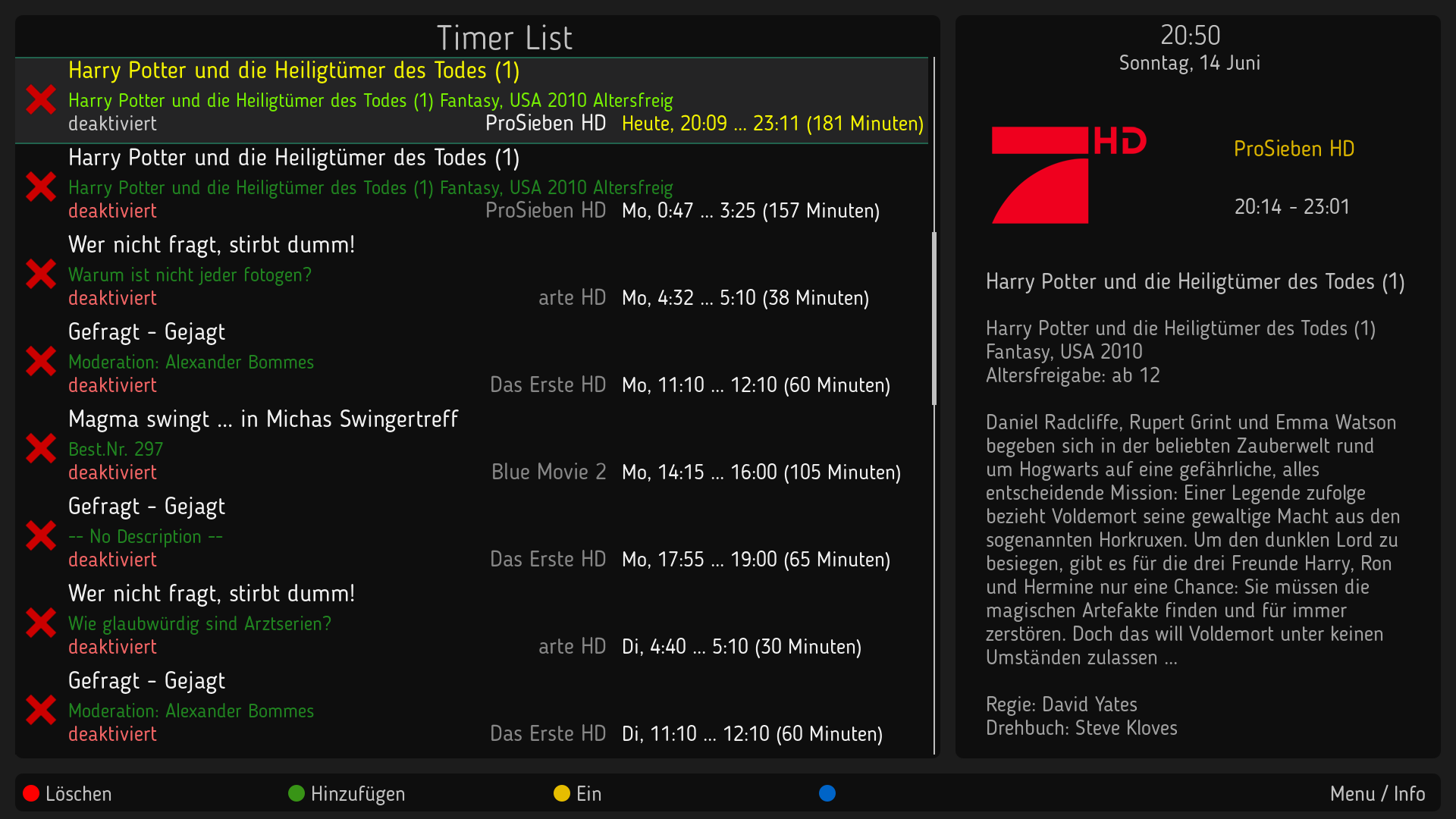Click the timer list scrollbar handle
Viewport: 1456px width, 819px height.
click(x=934, y=318)
